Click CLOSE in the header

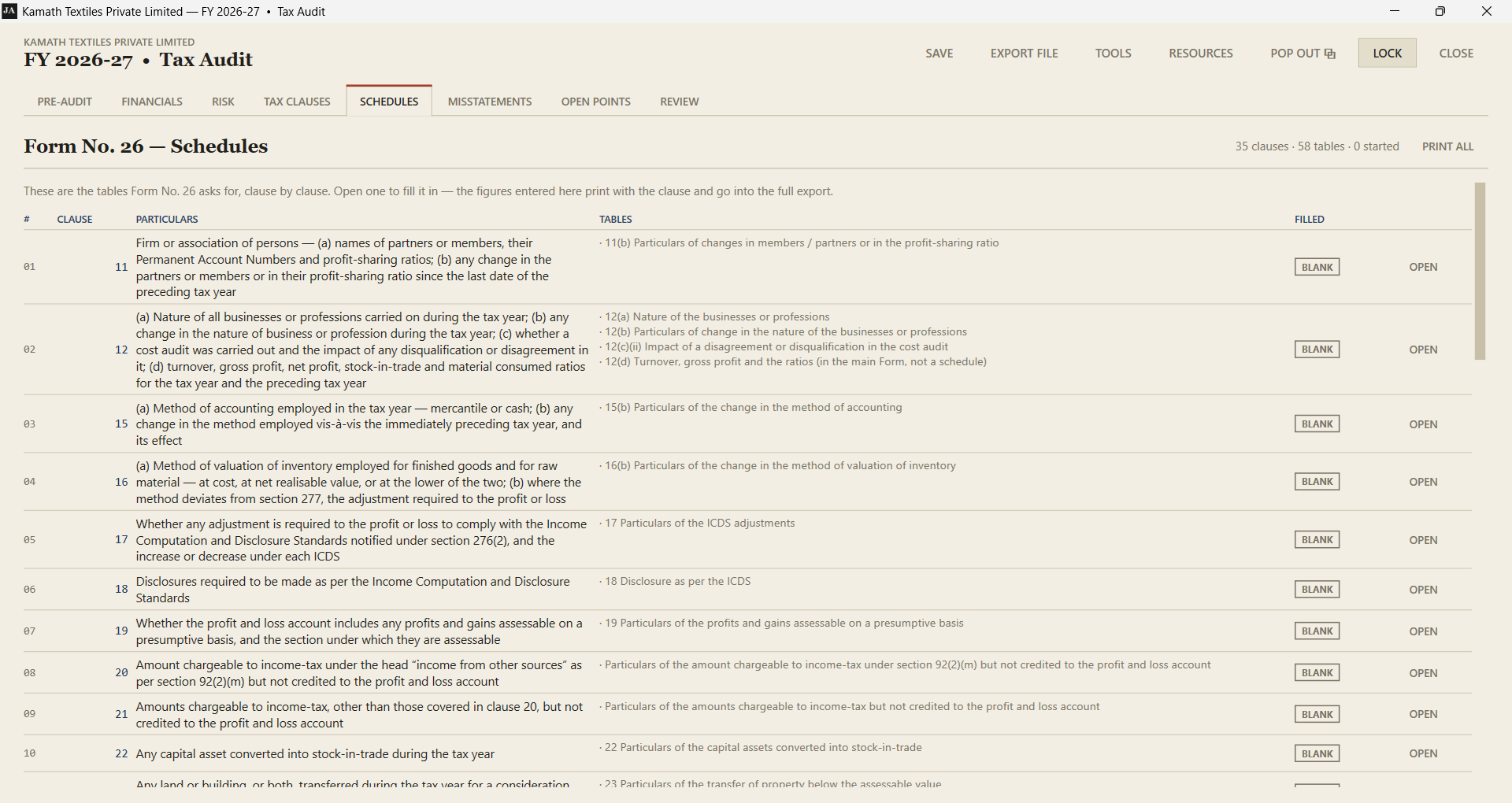[1455, 53]
